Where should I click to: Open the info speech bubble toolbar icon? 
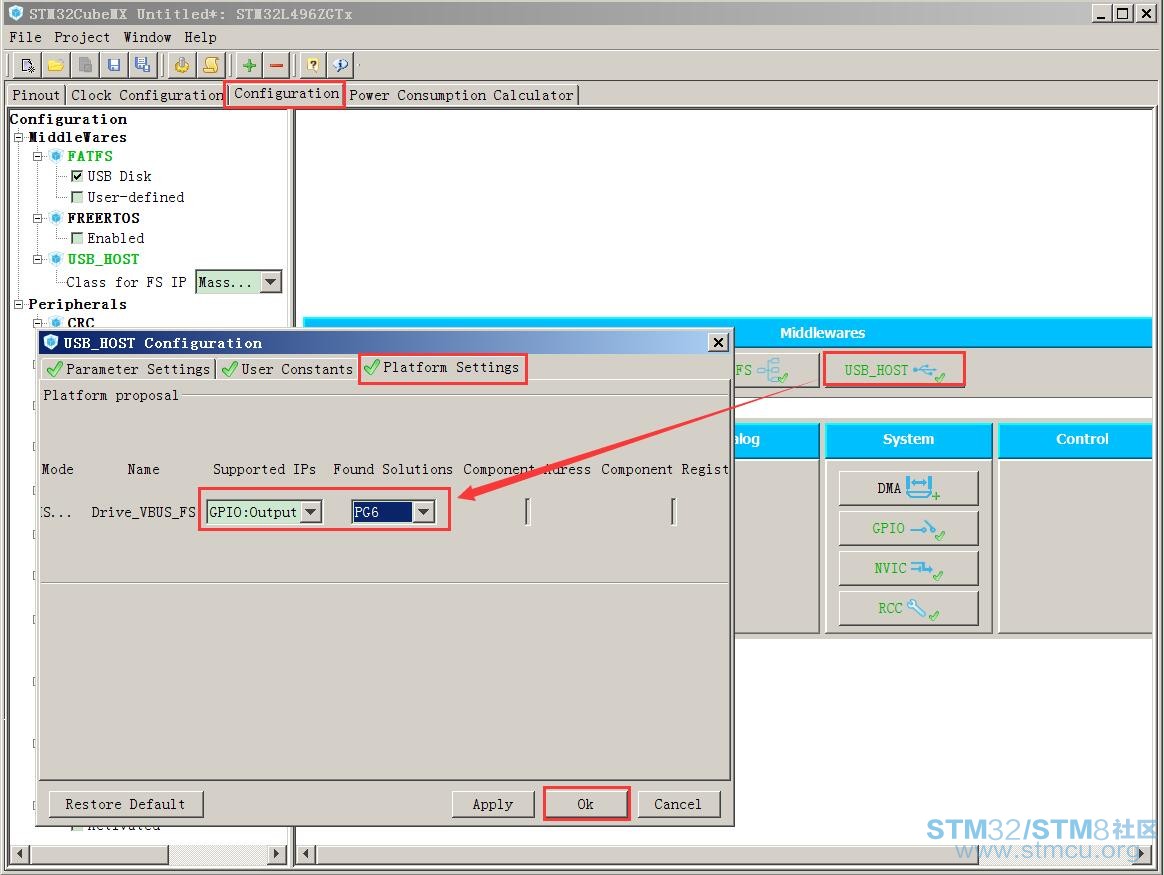[341, 65]
